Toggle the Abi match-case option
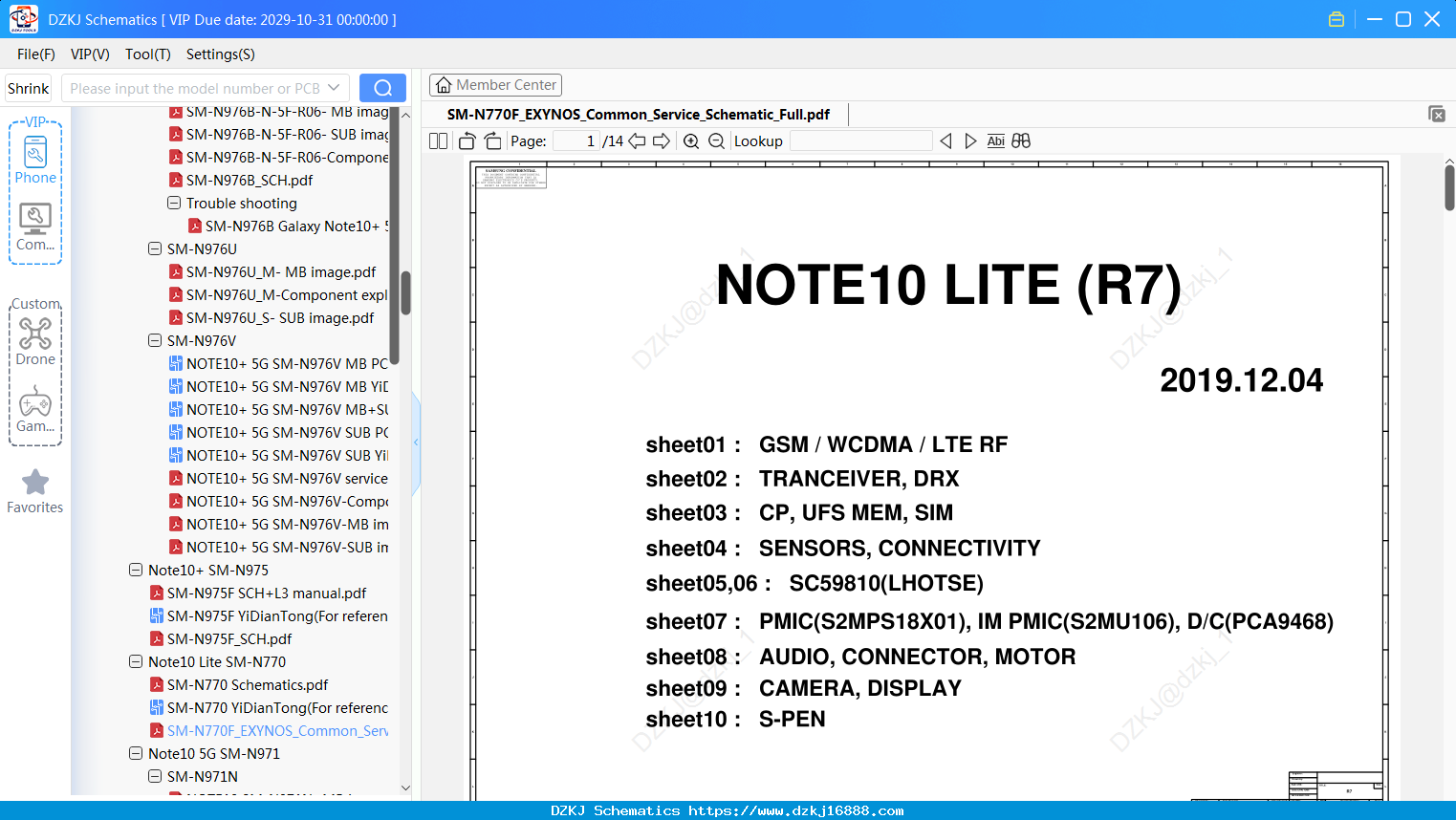 tap(995, 141)
